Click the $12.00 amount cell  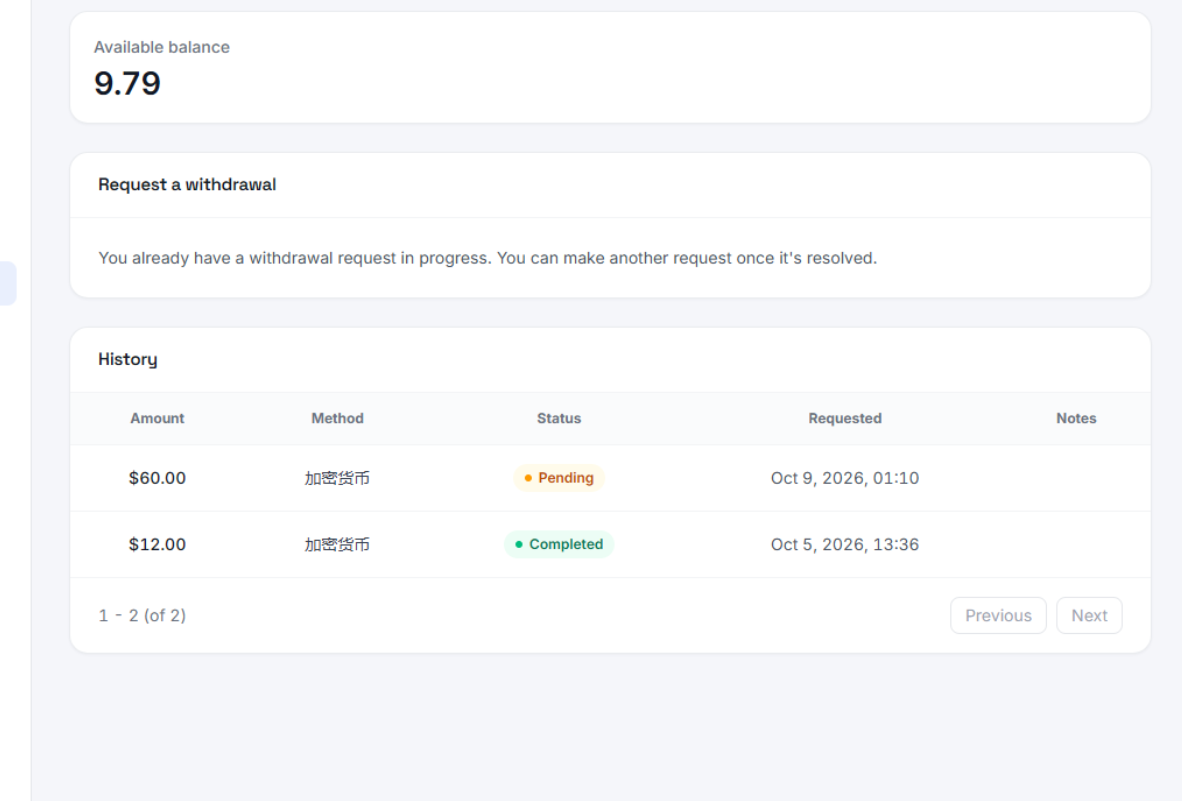pyautogui.click(x=157, y=544)
